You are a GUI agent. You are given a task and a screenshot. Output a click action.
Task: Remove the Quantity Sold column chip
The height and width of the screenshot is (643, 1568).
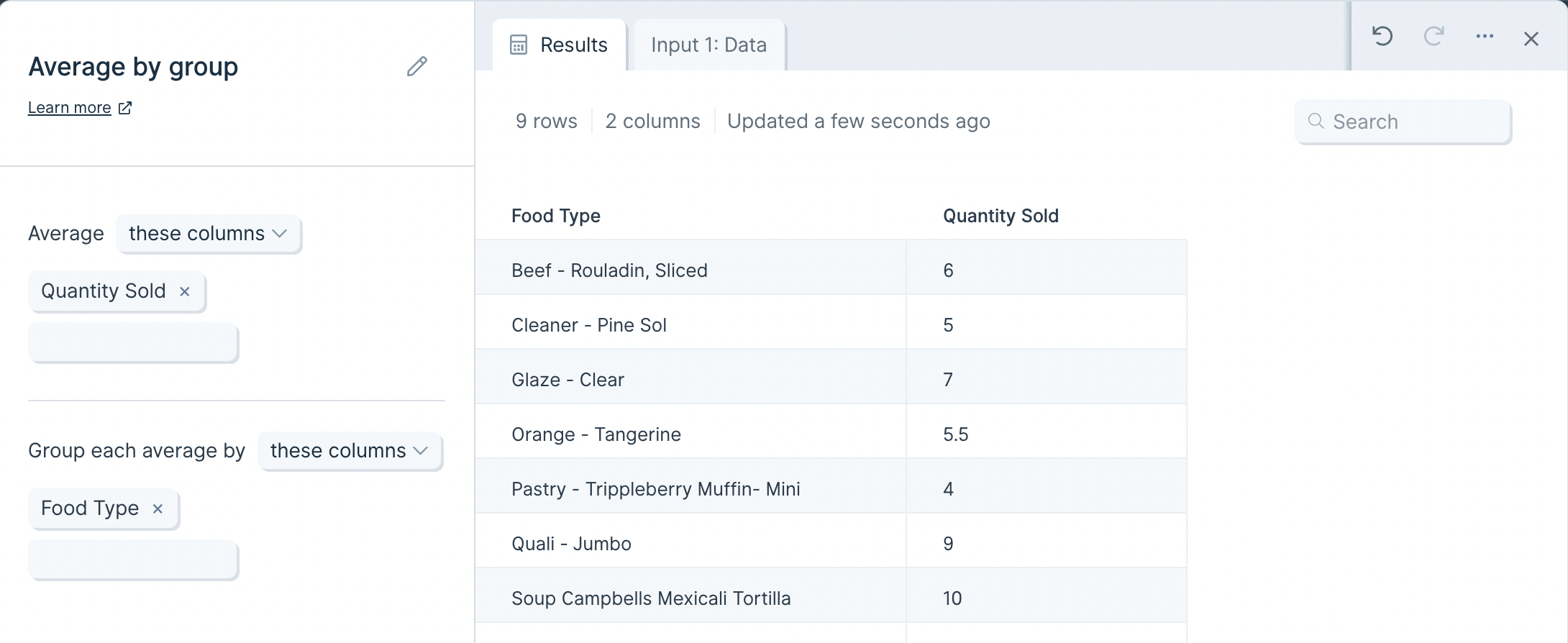point(185,291)
